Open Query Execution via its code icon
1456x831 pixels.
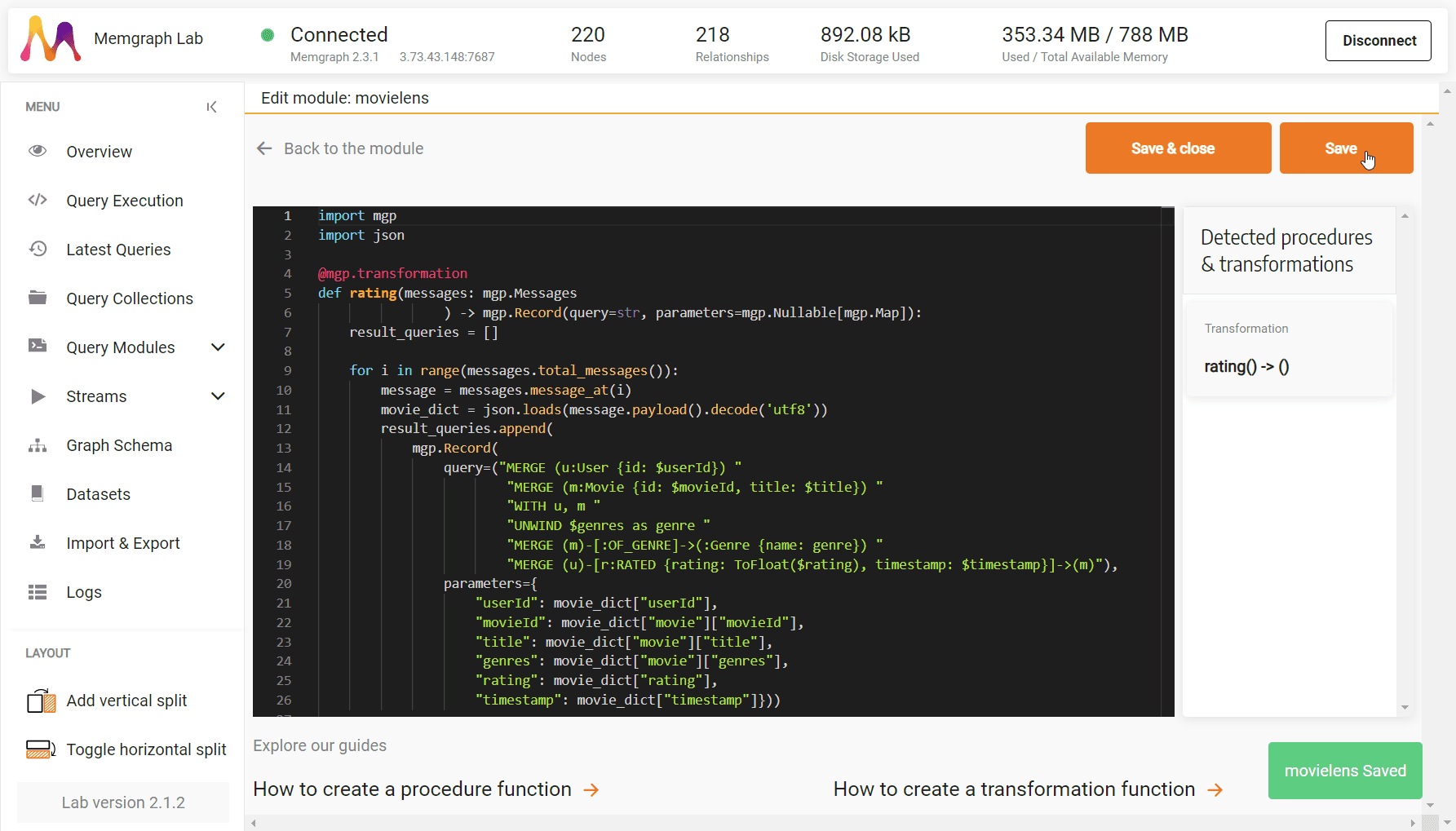(38, 200)
